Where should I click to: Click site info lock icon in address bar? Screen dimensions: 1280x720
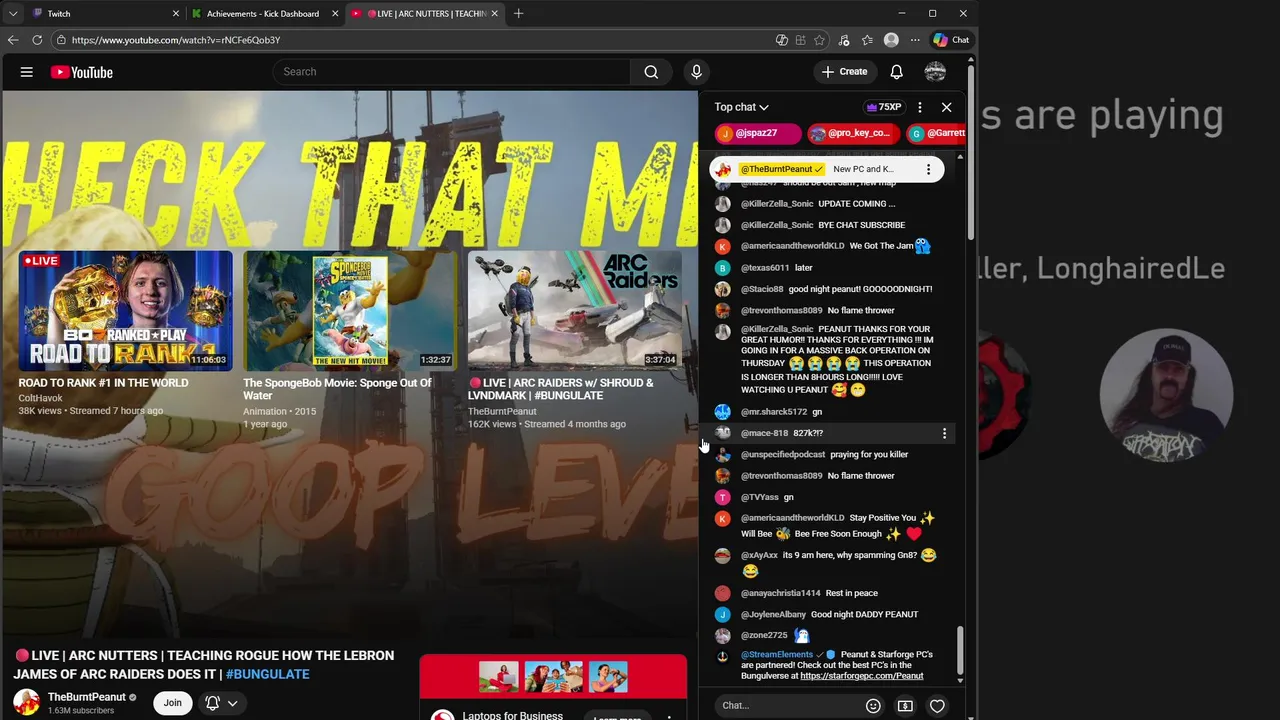[61, 40]
